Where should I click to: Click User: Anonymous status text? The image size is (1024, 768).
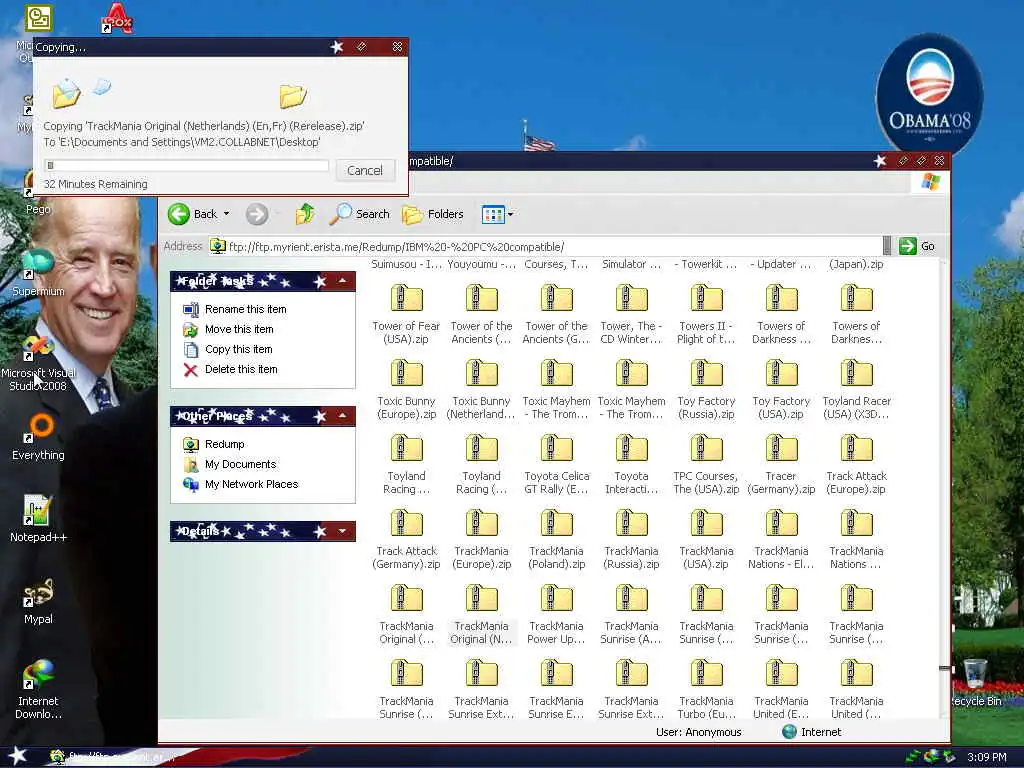698,732
